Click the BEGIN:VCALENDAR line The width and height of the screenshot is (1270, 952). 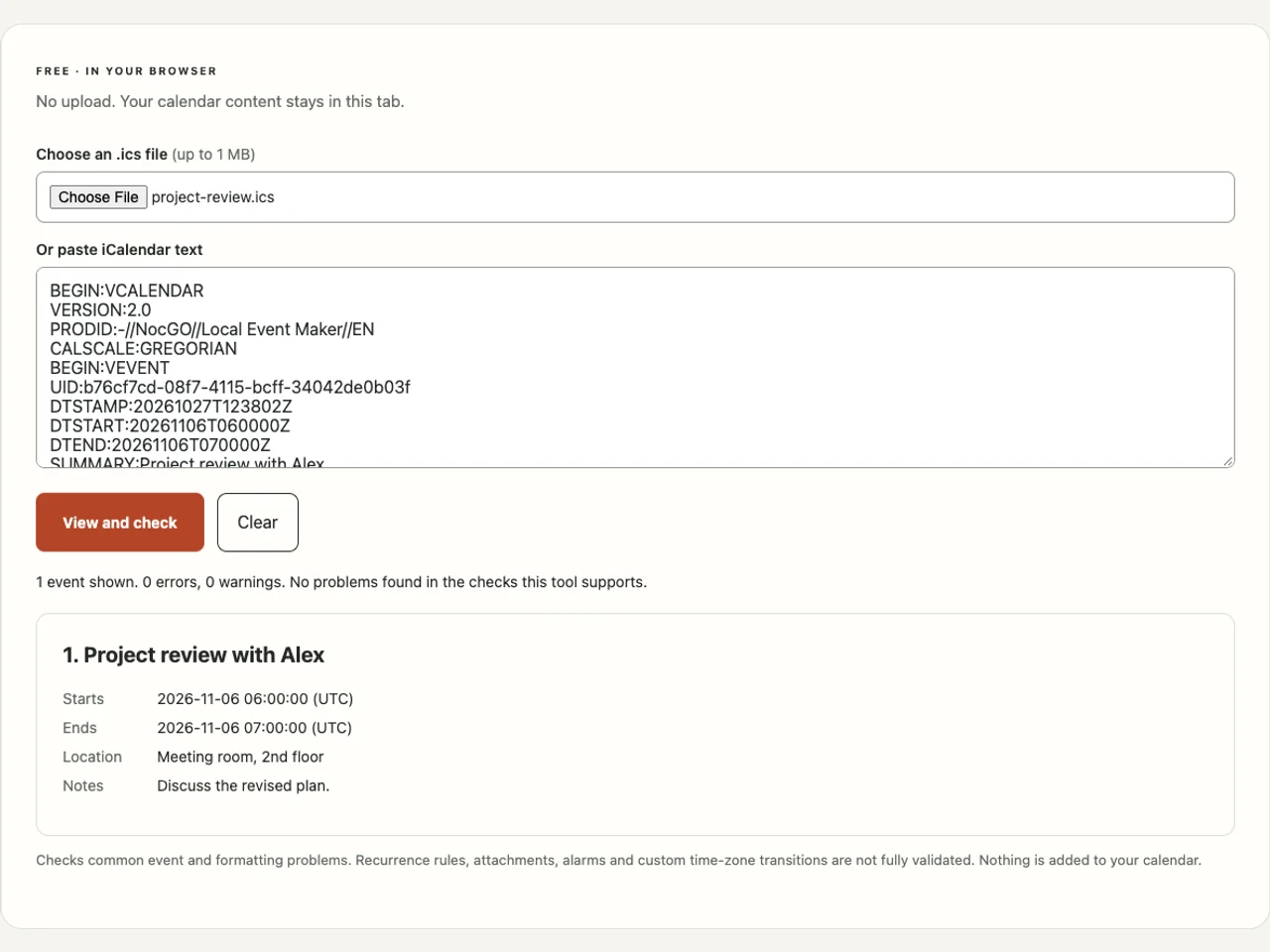[x=127, y=291]
